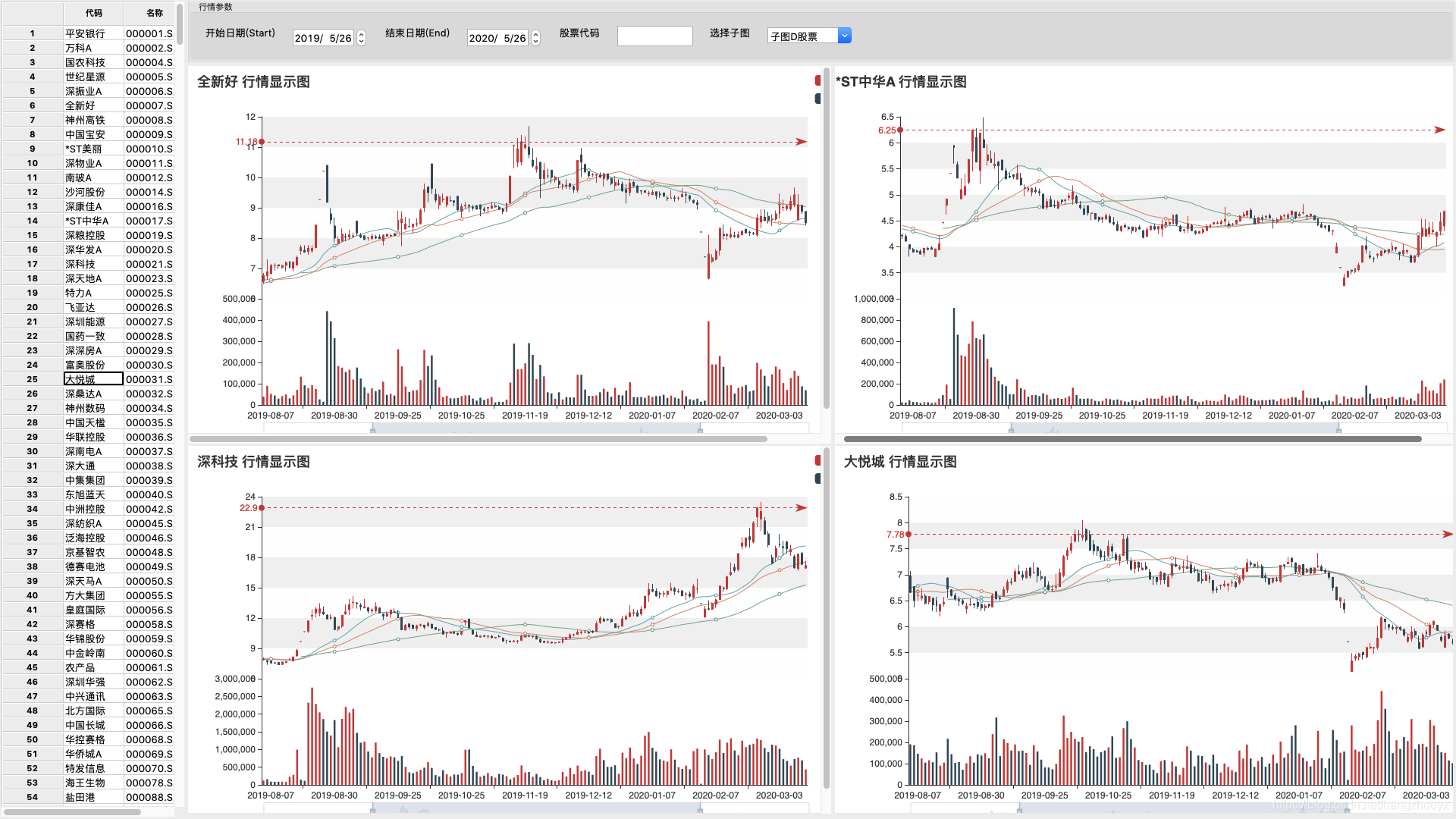Toggle red legend icon in 深科技 chart
Screen dimensions: 1456x819
(x=817, y=460)
